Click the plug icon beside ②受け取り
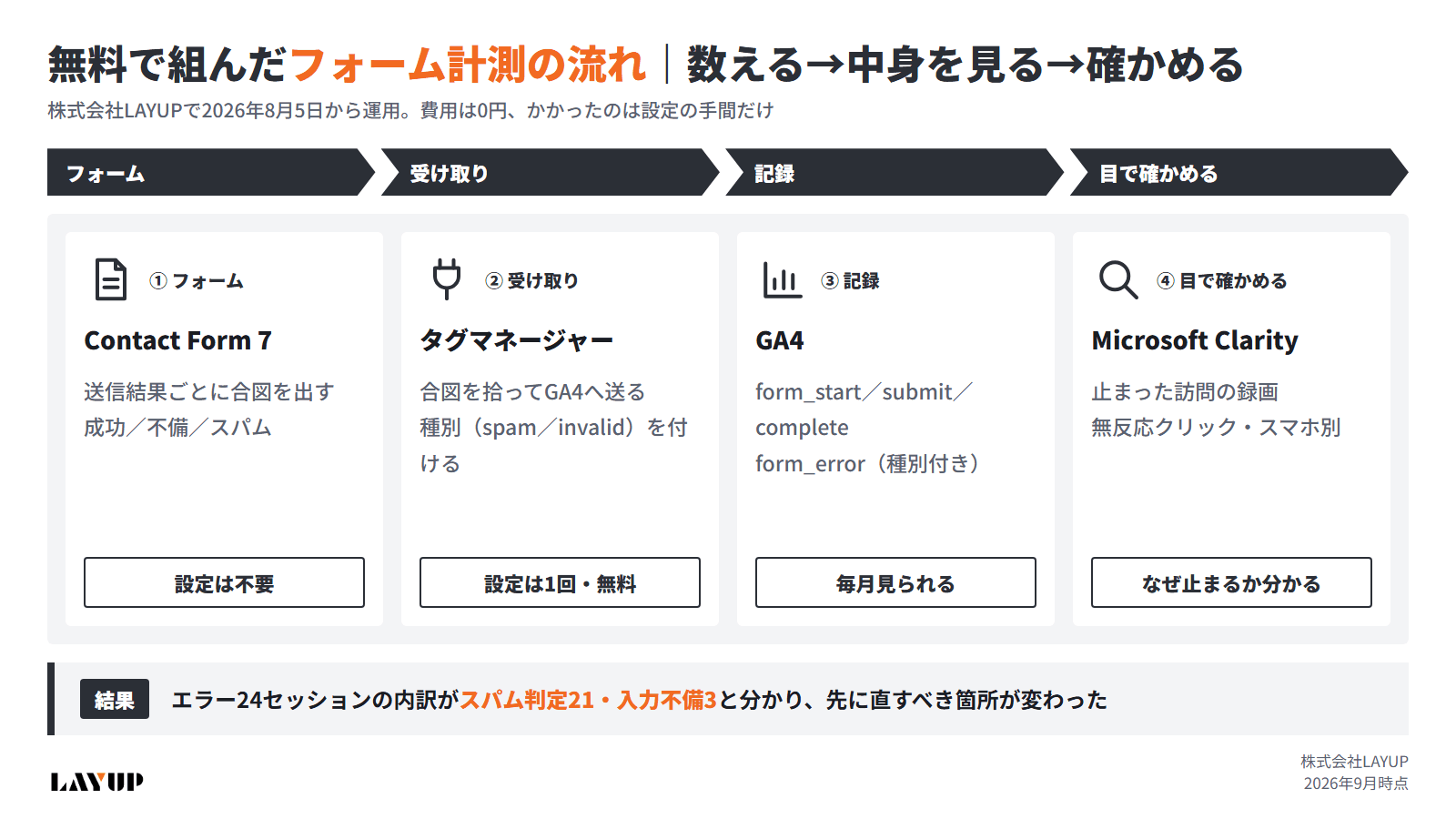Screen dimensions: 1456x819 pyautogui.click(x=447, y=279)
